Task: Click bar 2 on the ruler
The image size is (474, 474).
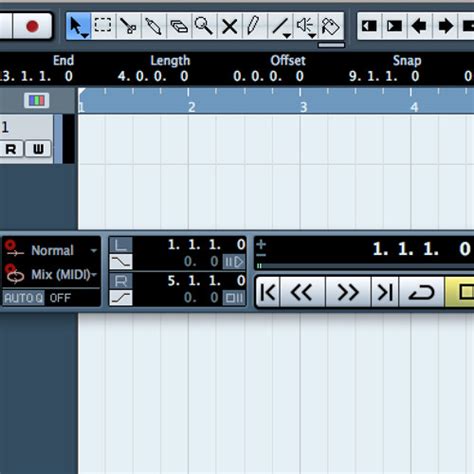Action: coord(191,107)
